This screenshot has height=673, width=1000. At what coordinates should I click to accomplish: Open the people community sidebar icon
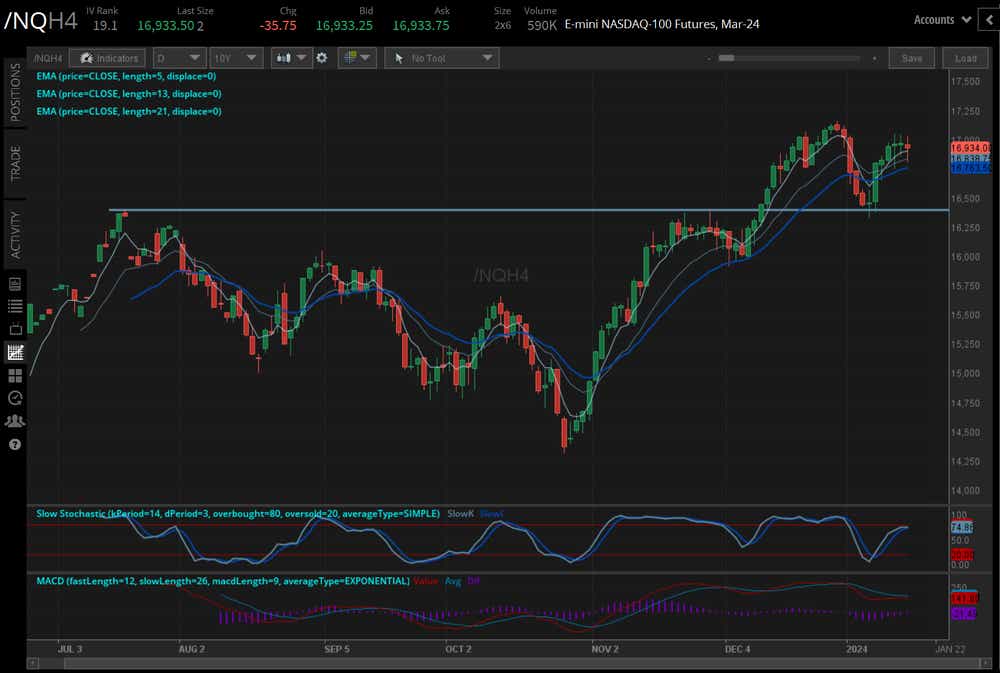[x=15, y=421]
